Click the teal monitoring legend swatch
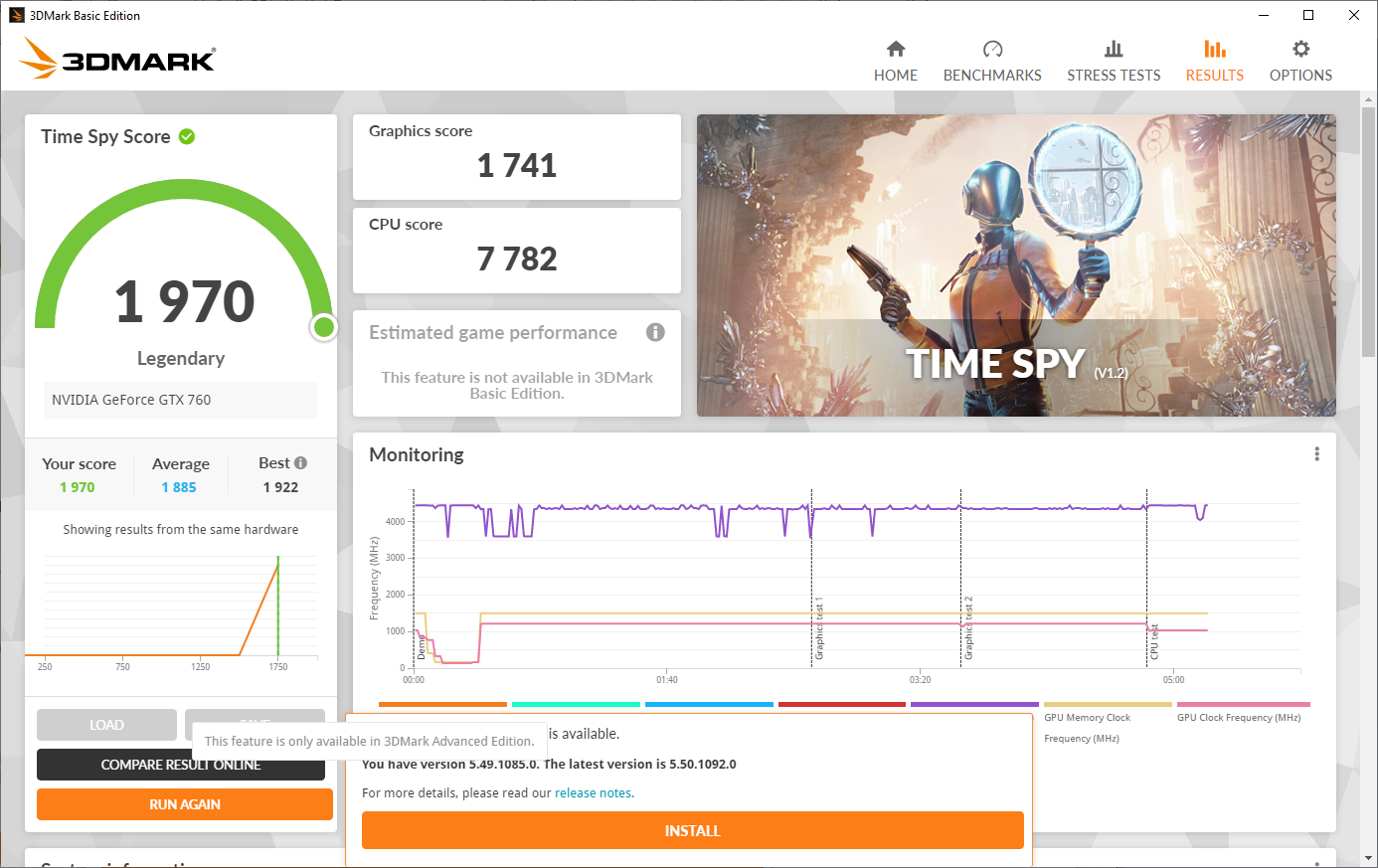The image size is (1378, 868). click(x=576, y=704)
